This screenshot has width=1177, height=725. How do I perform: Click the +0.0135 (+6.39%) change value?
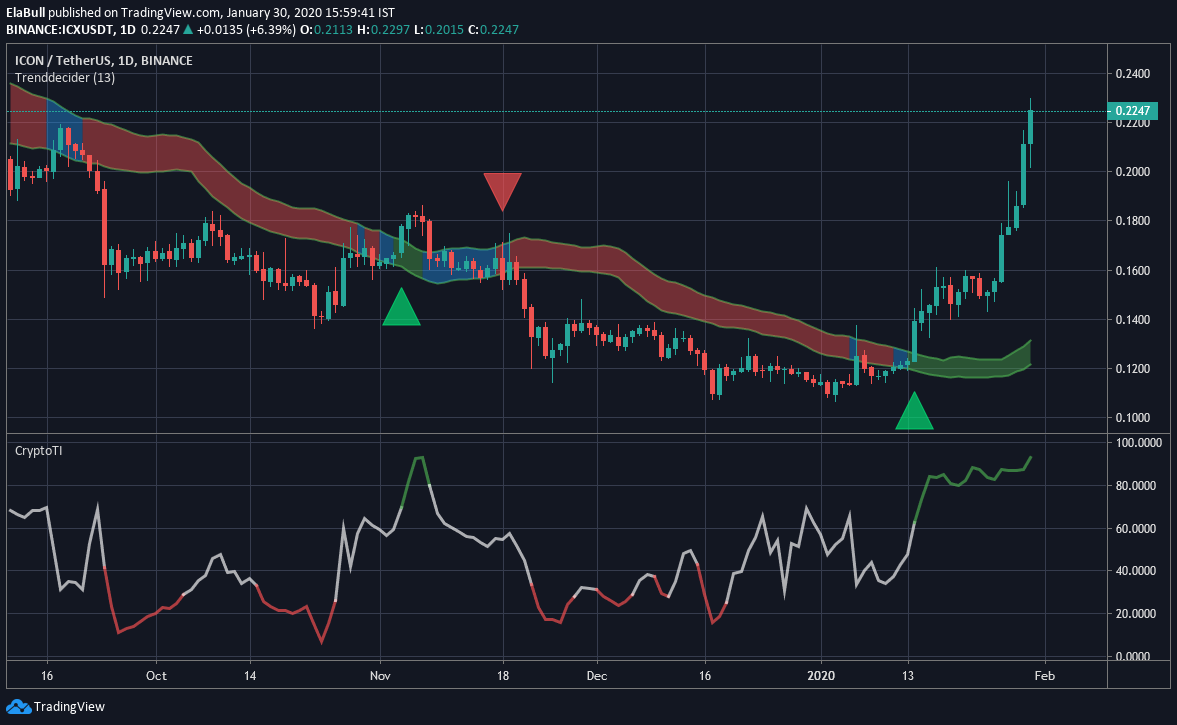click(246, 30)
